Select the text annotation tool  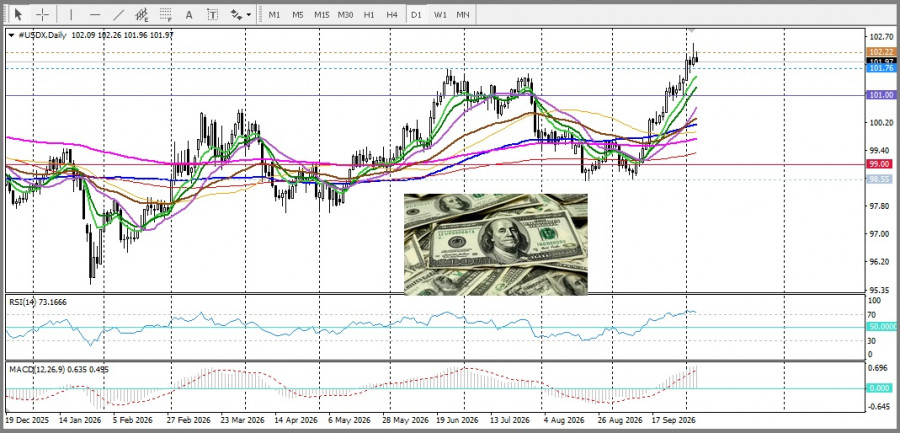[x=189, y=14]
